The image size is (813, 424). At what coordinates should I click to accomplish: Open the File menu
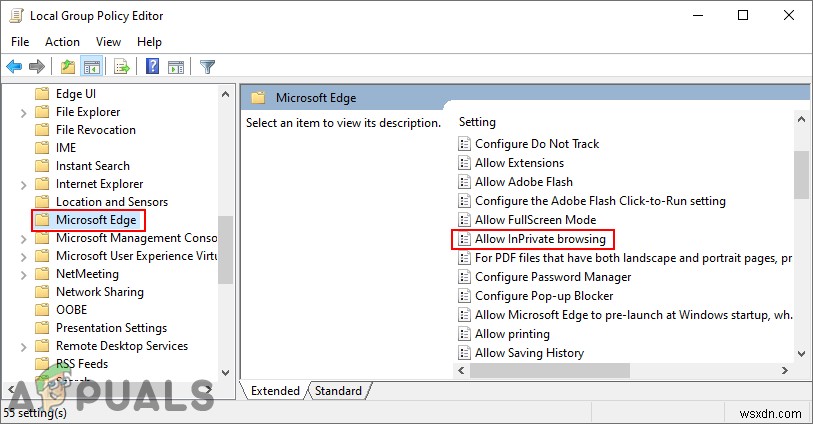[x=20, y=42]
